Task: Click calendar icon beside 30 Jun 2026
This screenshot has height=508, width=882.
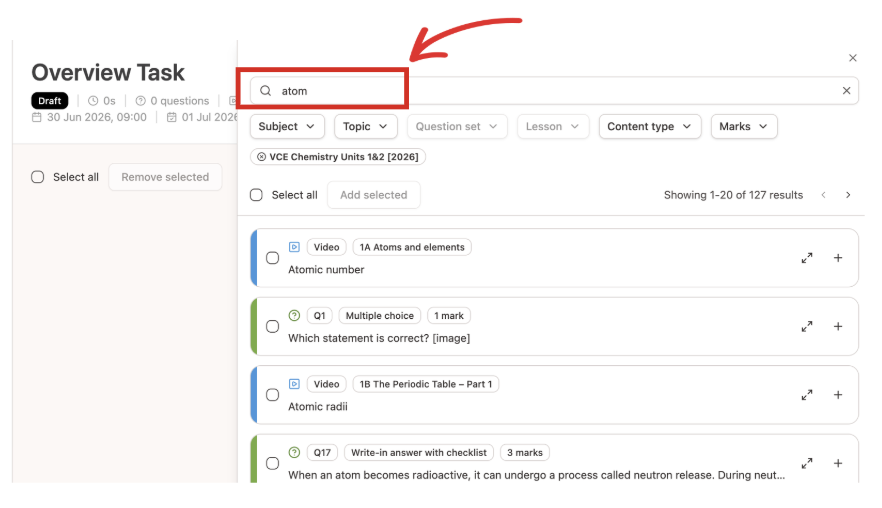Action: coord(37,117)
